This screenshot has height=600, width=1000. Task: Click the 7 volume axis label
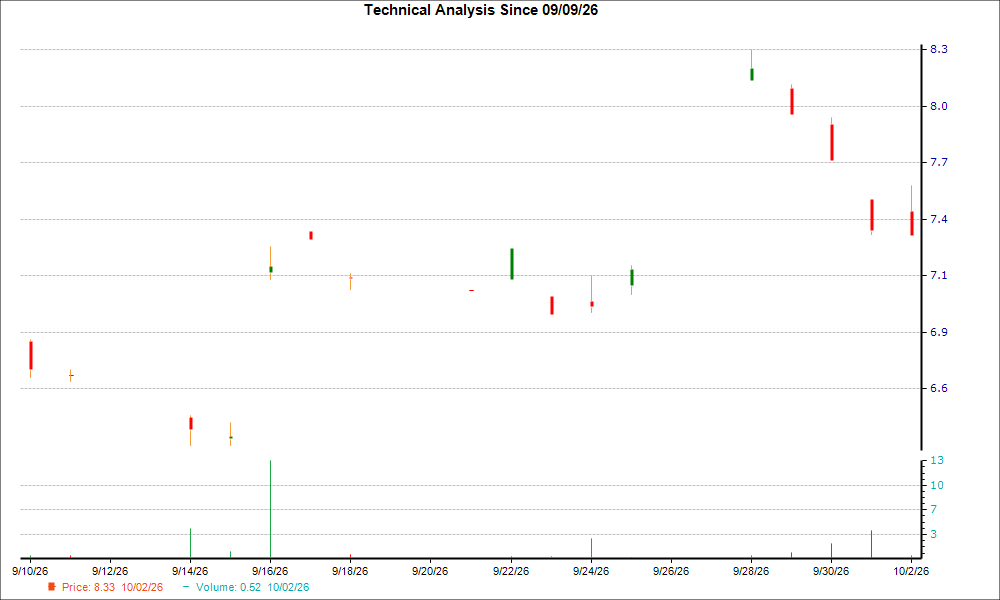(x=934, y=509)
